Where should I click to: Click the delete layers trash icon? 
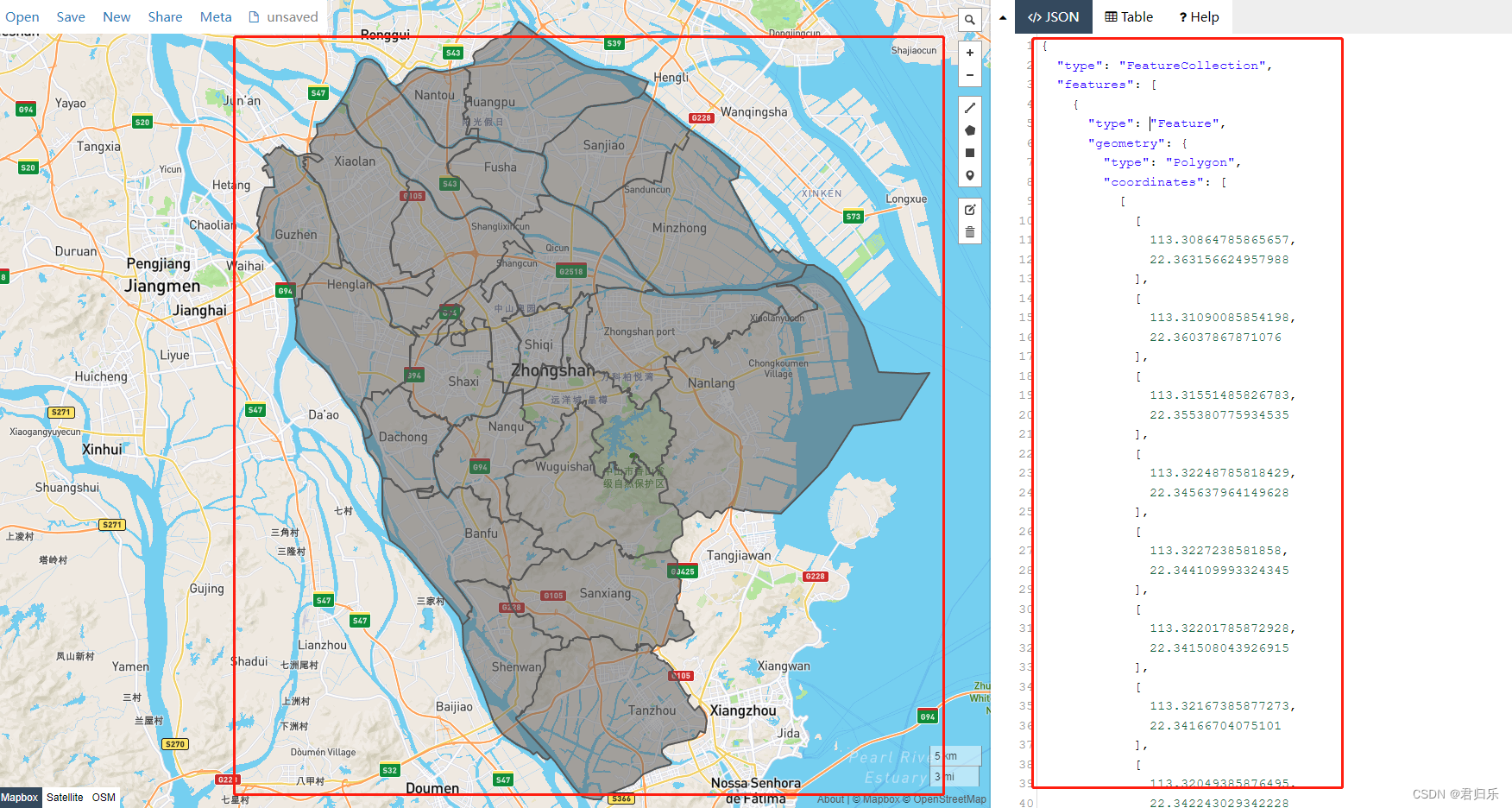970,232
